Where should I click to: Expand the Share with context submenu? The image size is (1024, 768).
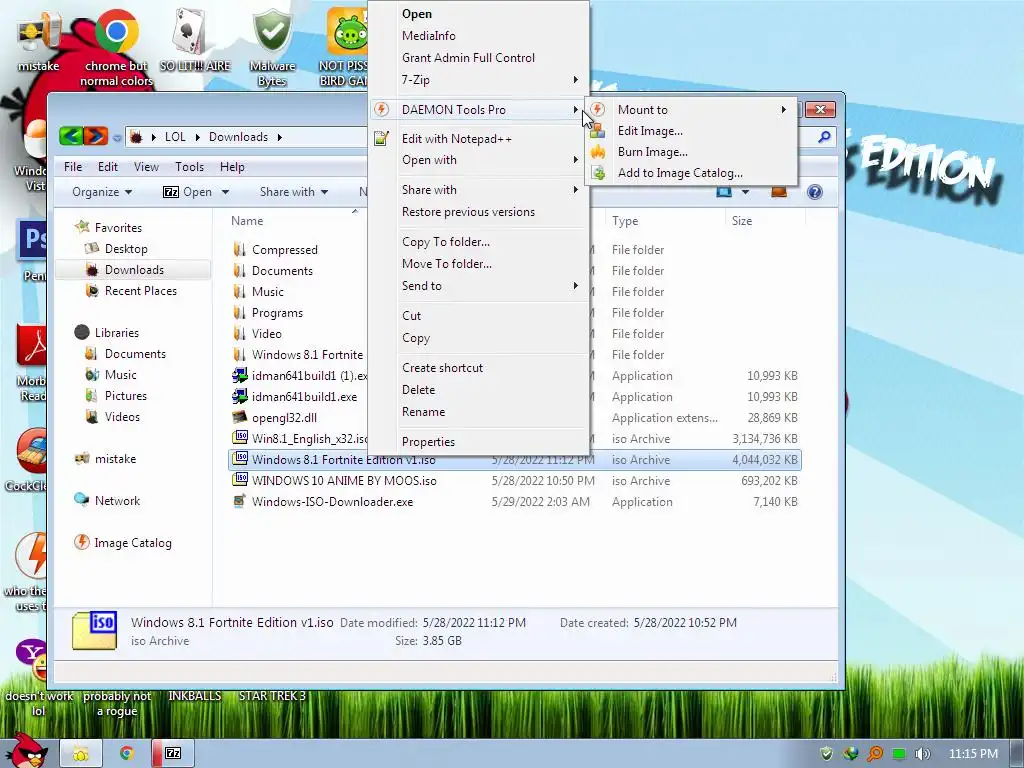click(479, 190)
